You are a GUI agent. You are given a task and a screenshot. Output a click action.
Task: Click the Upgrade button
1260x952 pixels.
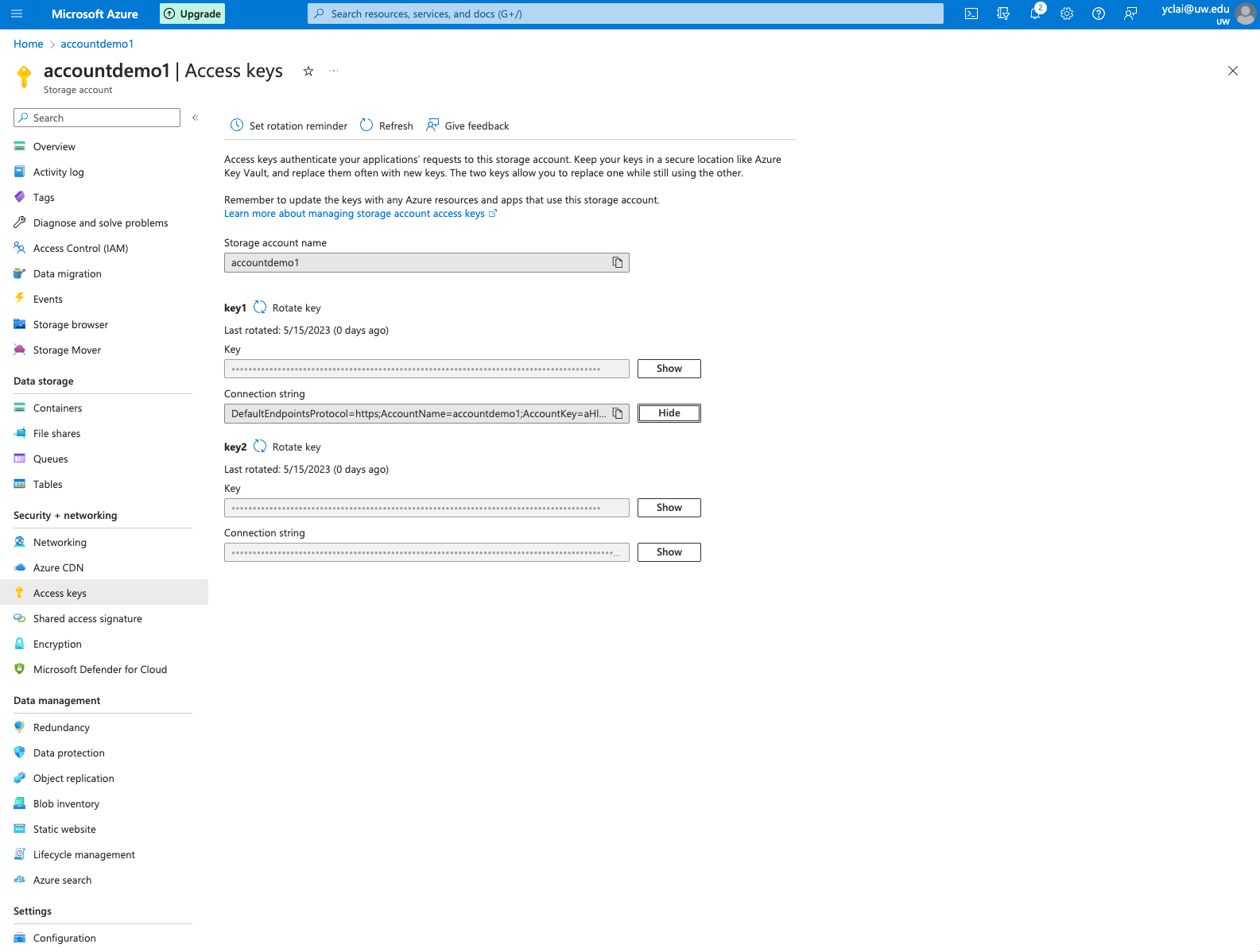[192, 14]
